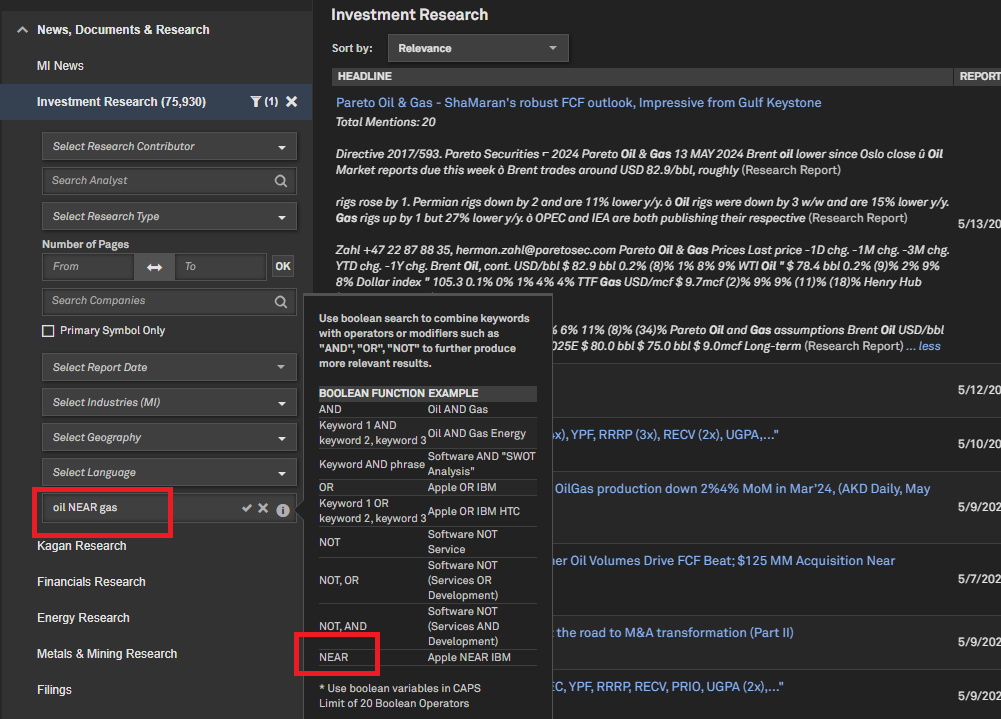This screenshot has height=719, width=1001.
Task: Select MI News in sidebar
Action: 60,66
